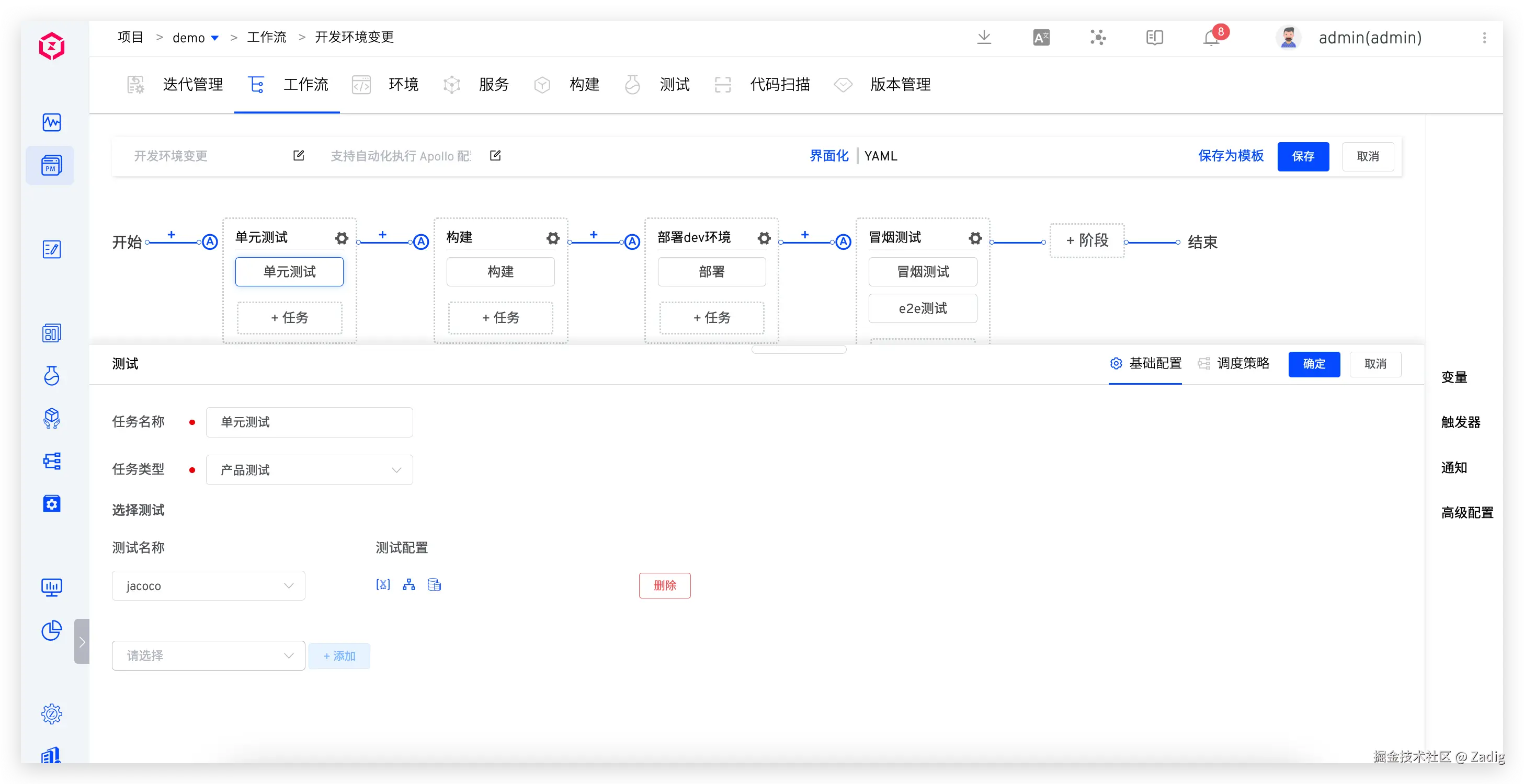Screen dimensions: 1524x784
Task: Select the 基础配置 tab
Action: click(1145, 363)
